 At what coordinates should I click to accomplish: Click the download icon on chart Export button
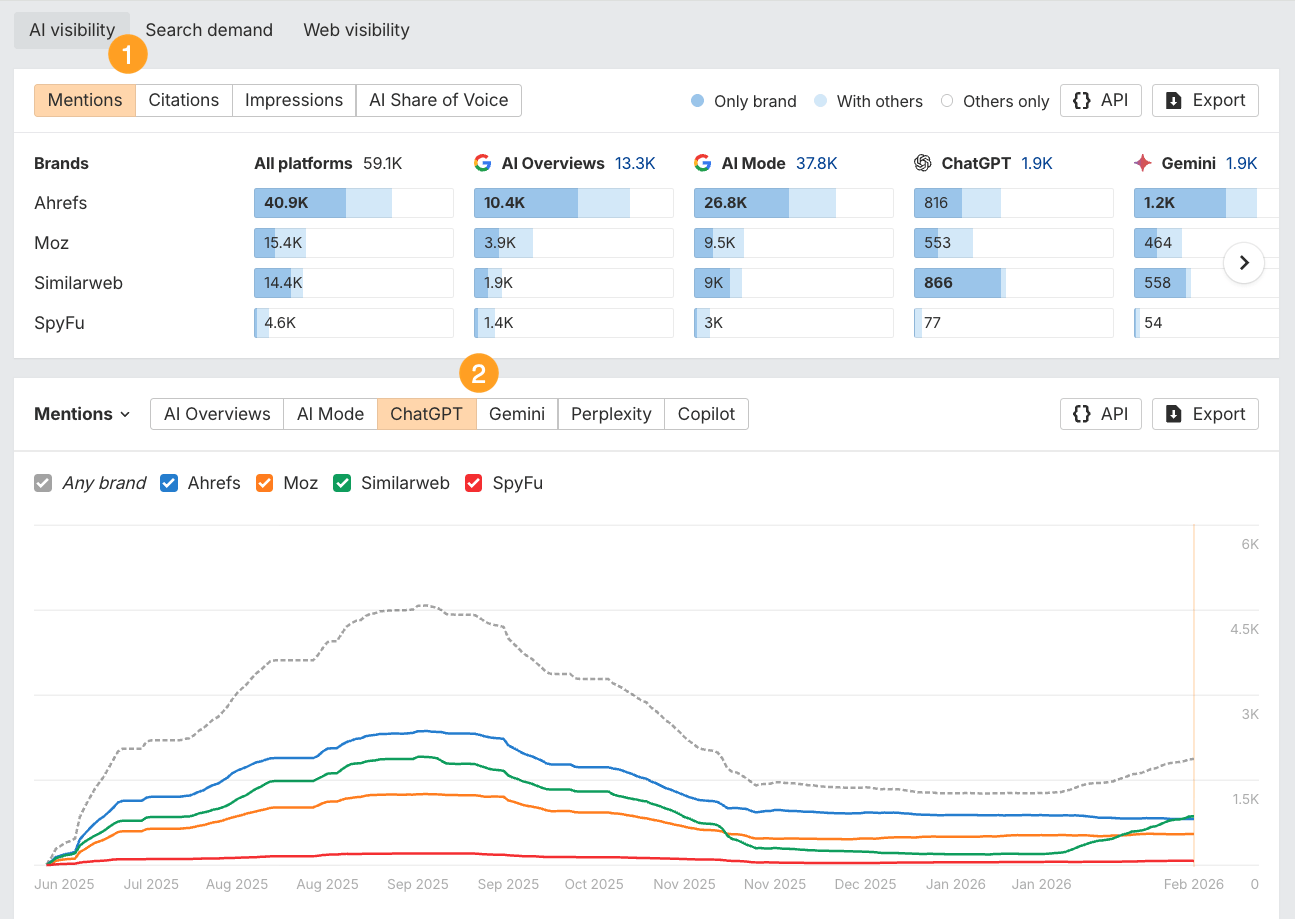tap(1175, 414)
